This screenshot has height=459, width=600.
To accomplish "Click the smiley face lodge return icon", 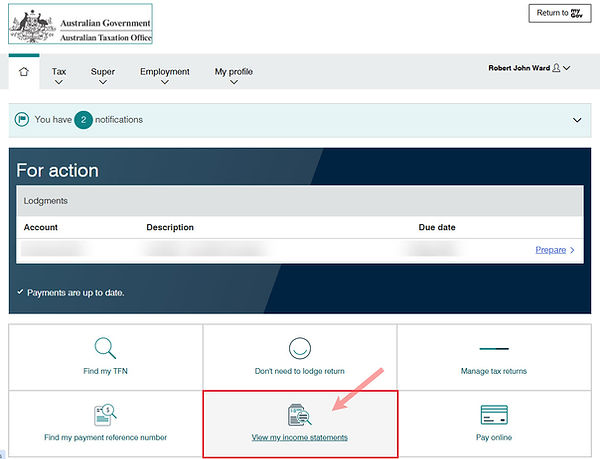I will point(300,348).
